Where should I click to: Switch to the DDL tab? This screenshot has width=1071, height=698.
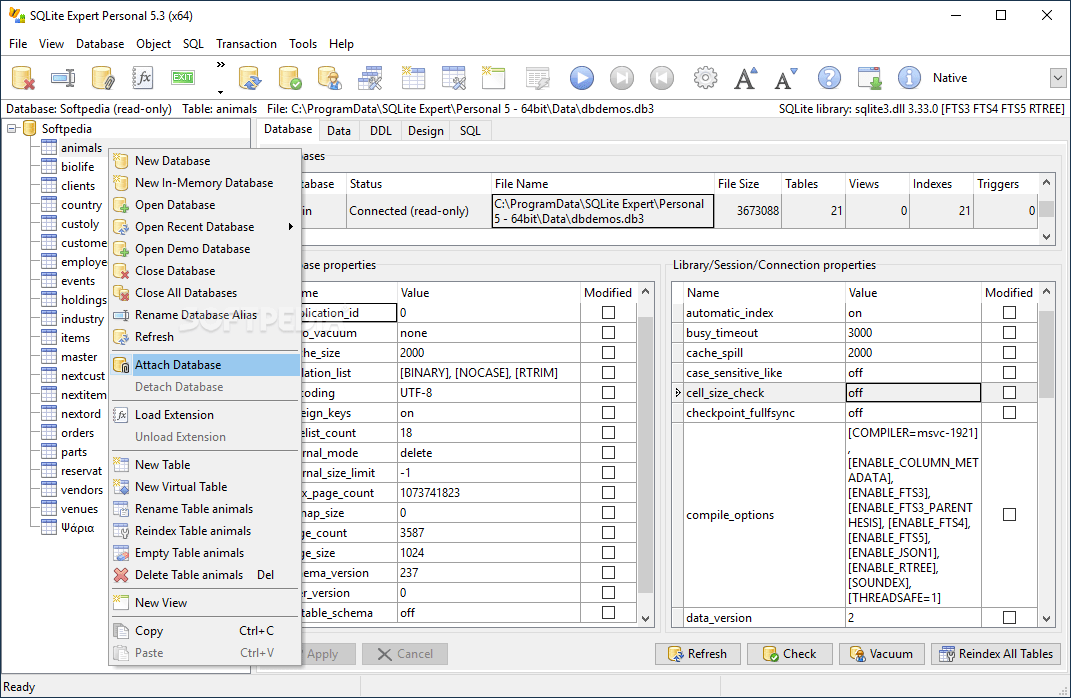(380, 130)
